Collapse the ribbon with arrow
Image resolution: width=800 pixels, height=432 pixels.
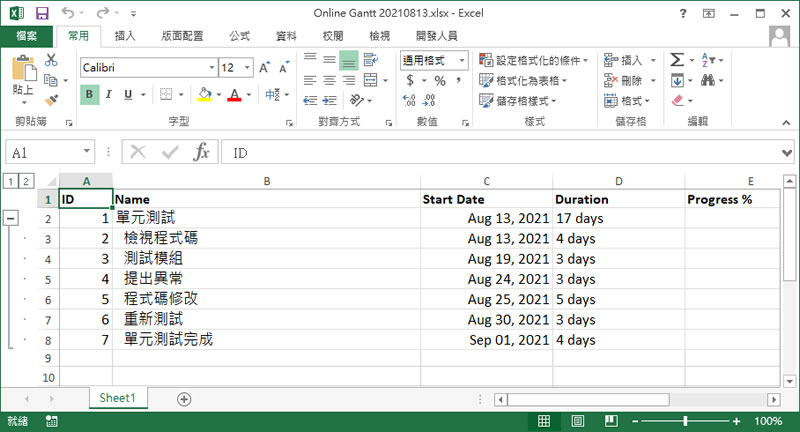(x=786, y=122)
